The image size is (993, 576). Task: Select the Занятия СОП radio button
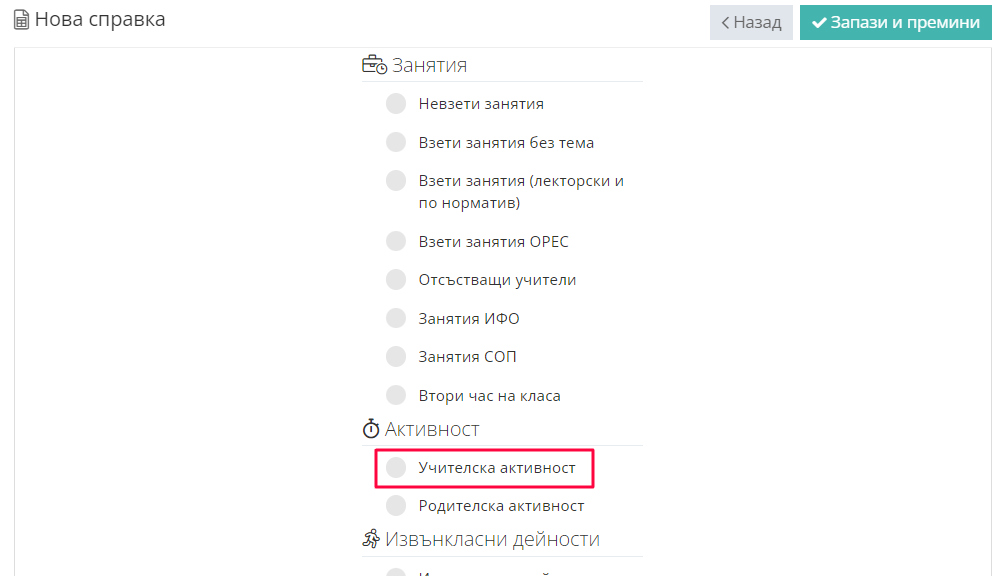pyautogui.click(x=396, y=357)
